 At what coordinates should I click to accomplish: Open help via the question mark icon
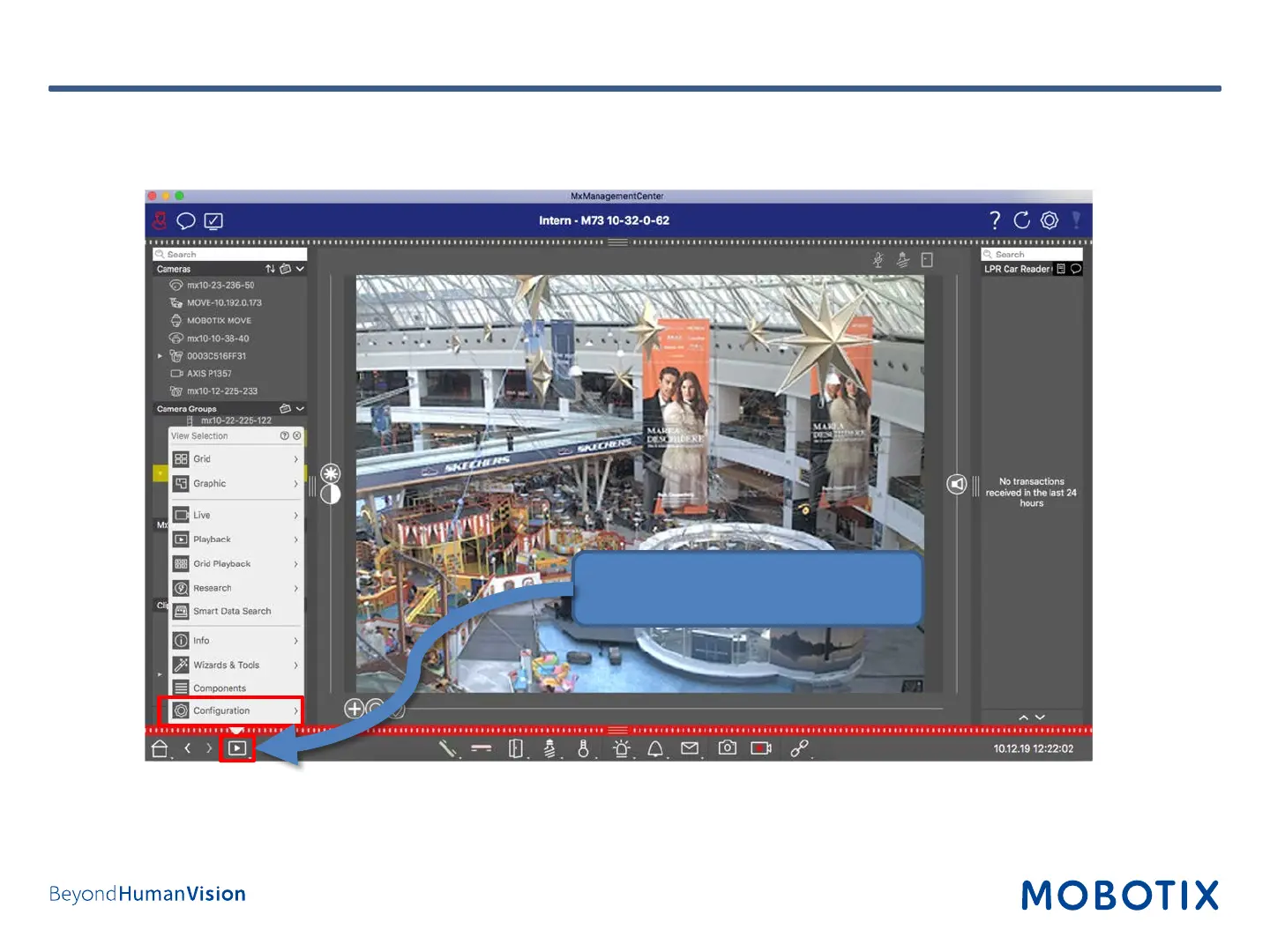(995, 220)
